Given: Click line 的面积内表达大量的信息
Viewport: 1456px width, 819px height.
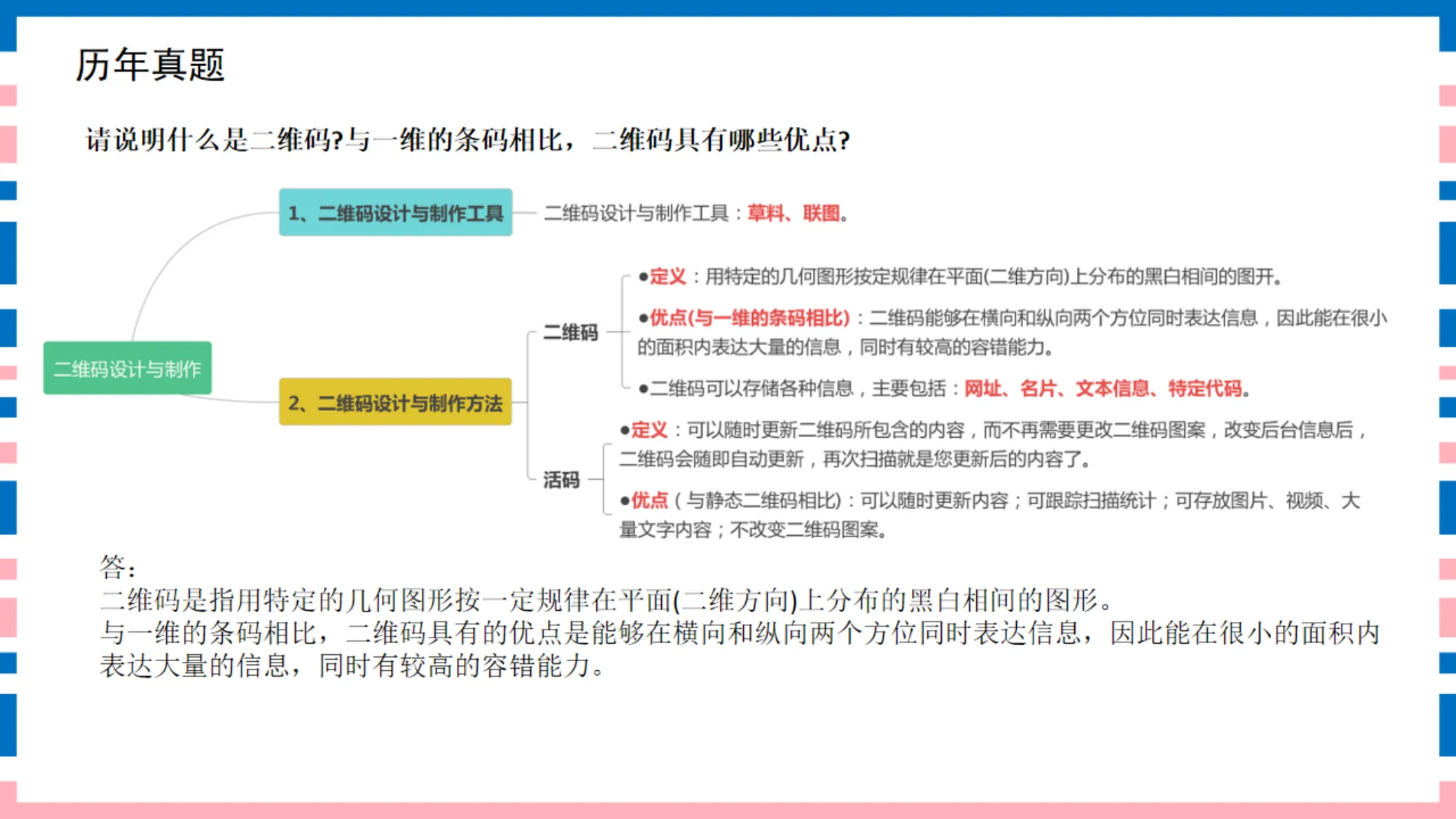Looking at the screenshot, I should coord(845,347).
